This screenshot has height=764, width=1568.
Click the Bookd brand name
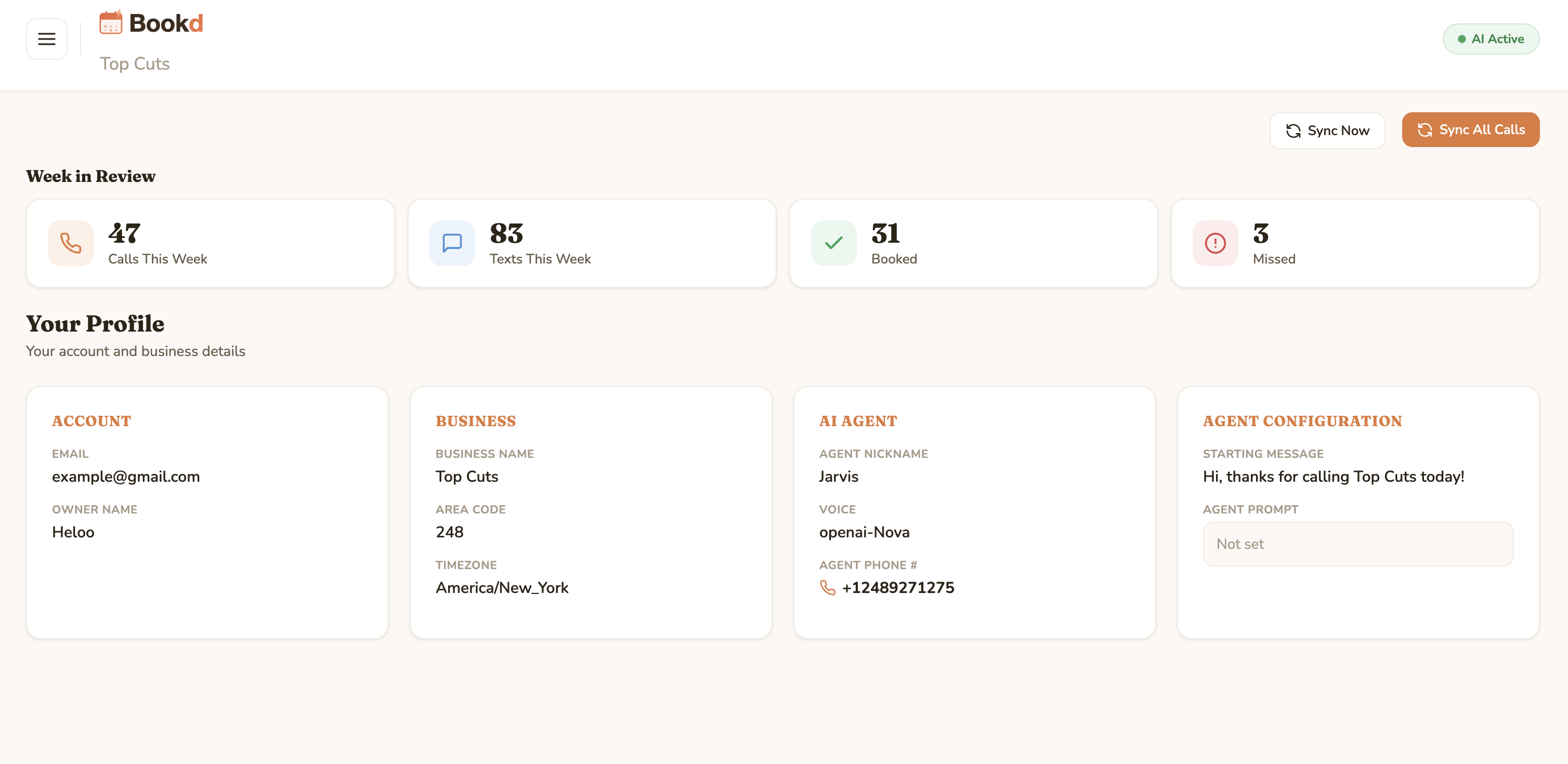coord(165,23)
